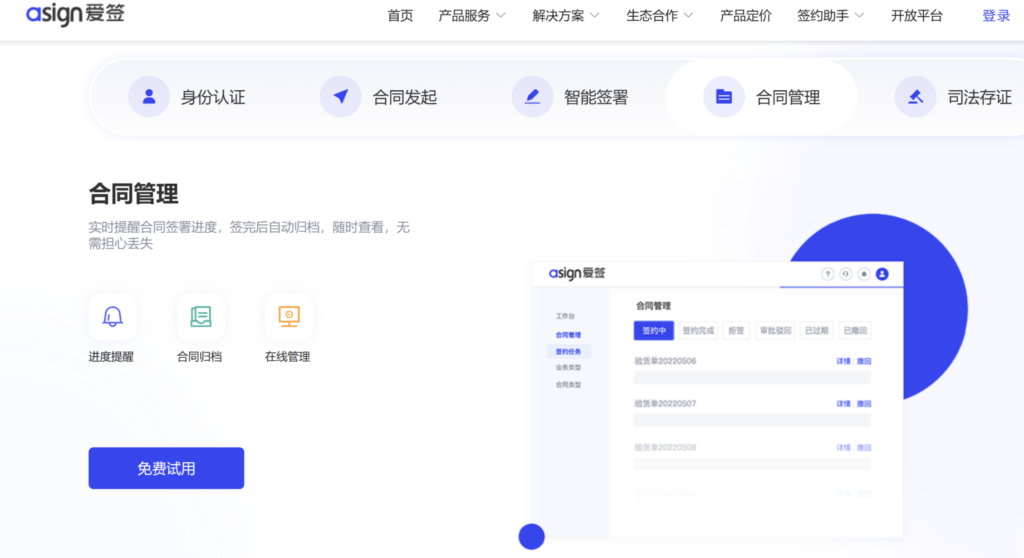1024x558 pixels.
Task: Click the 进度提醒 bell icon
Action: tap(112, 317)
